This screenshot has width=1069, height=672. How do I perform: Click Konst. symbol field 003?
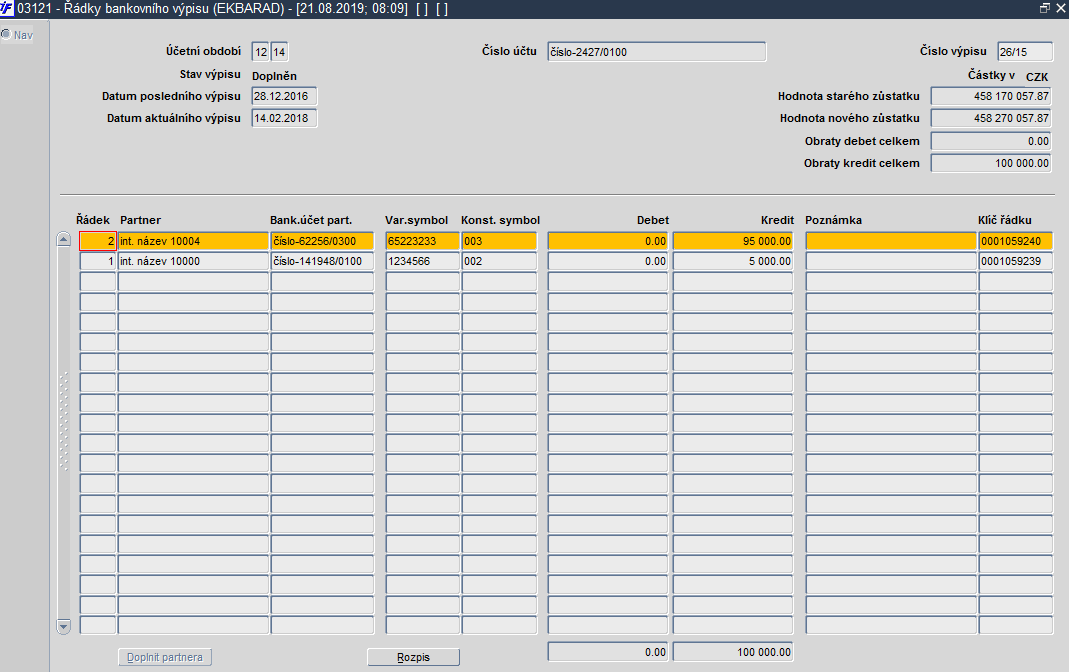pyautogui.click(x=499, y=241)
